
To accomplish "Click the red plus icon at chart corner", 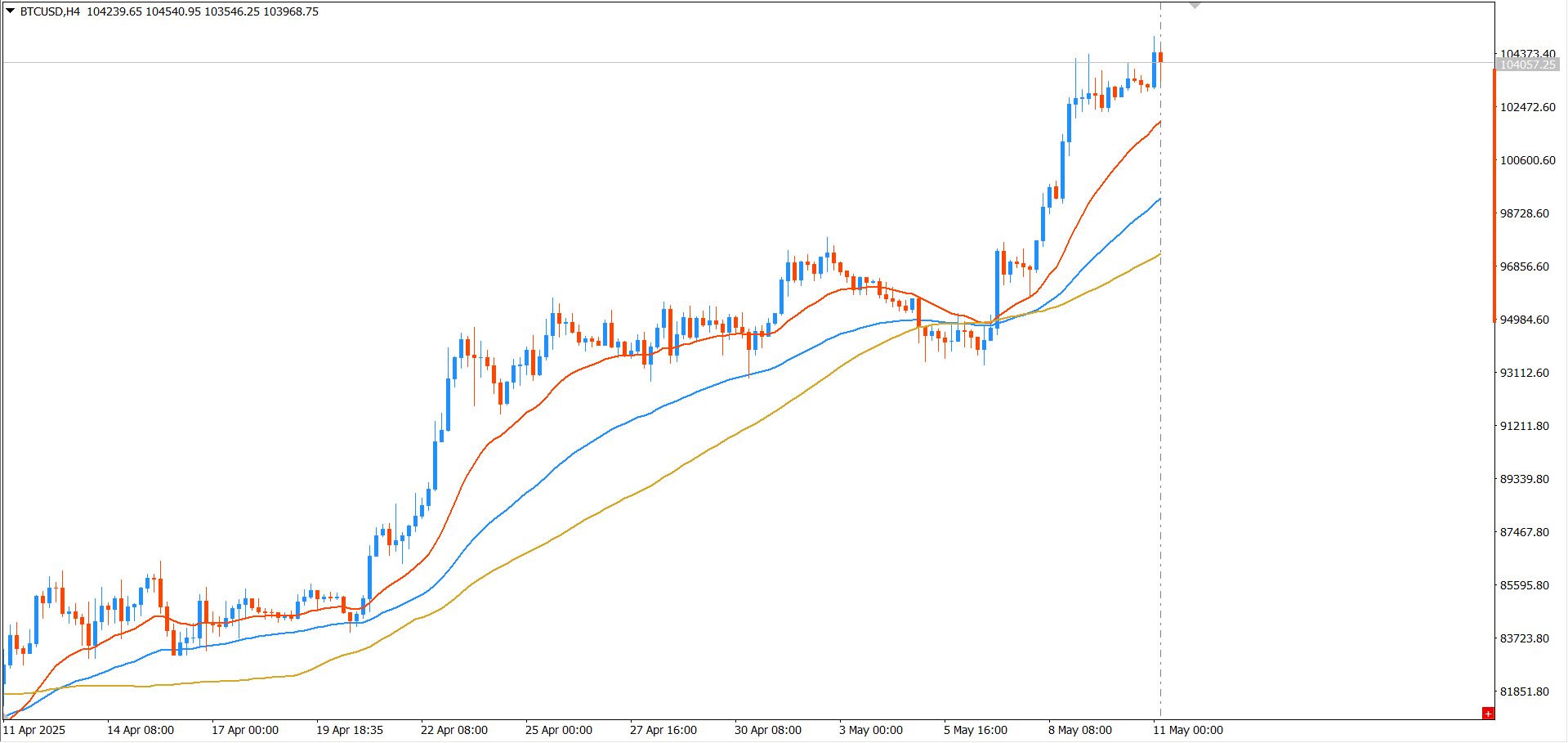I will click(x=1488, y=714).
